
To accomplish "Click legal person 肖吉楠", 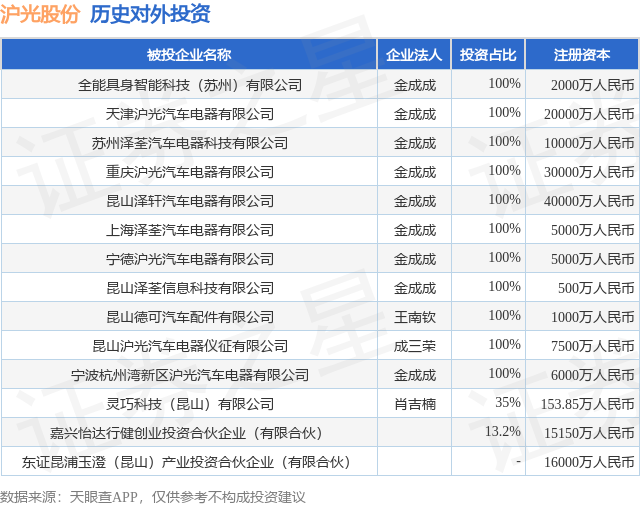I will 415,404.
